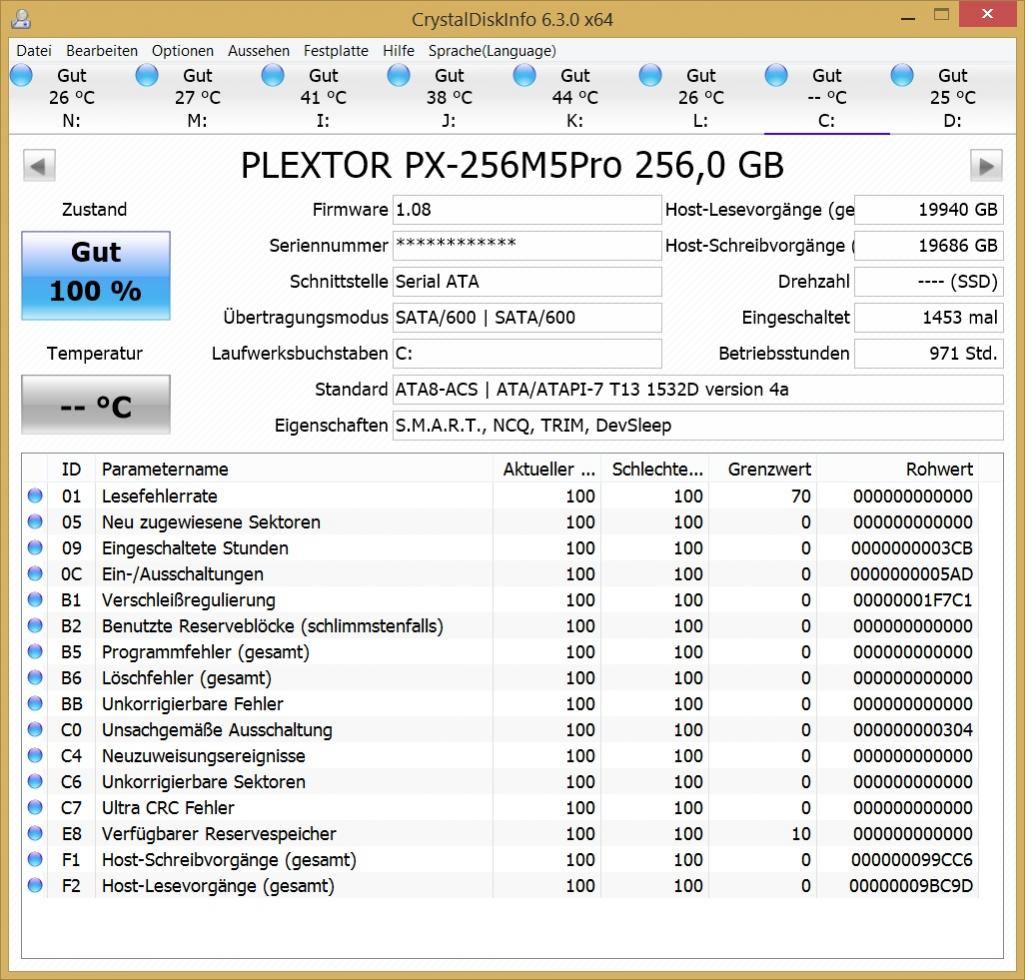Open the Hilfe menu
This screenshot has width=1025, height=980.
[398, 51]
